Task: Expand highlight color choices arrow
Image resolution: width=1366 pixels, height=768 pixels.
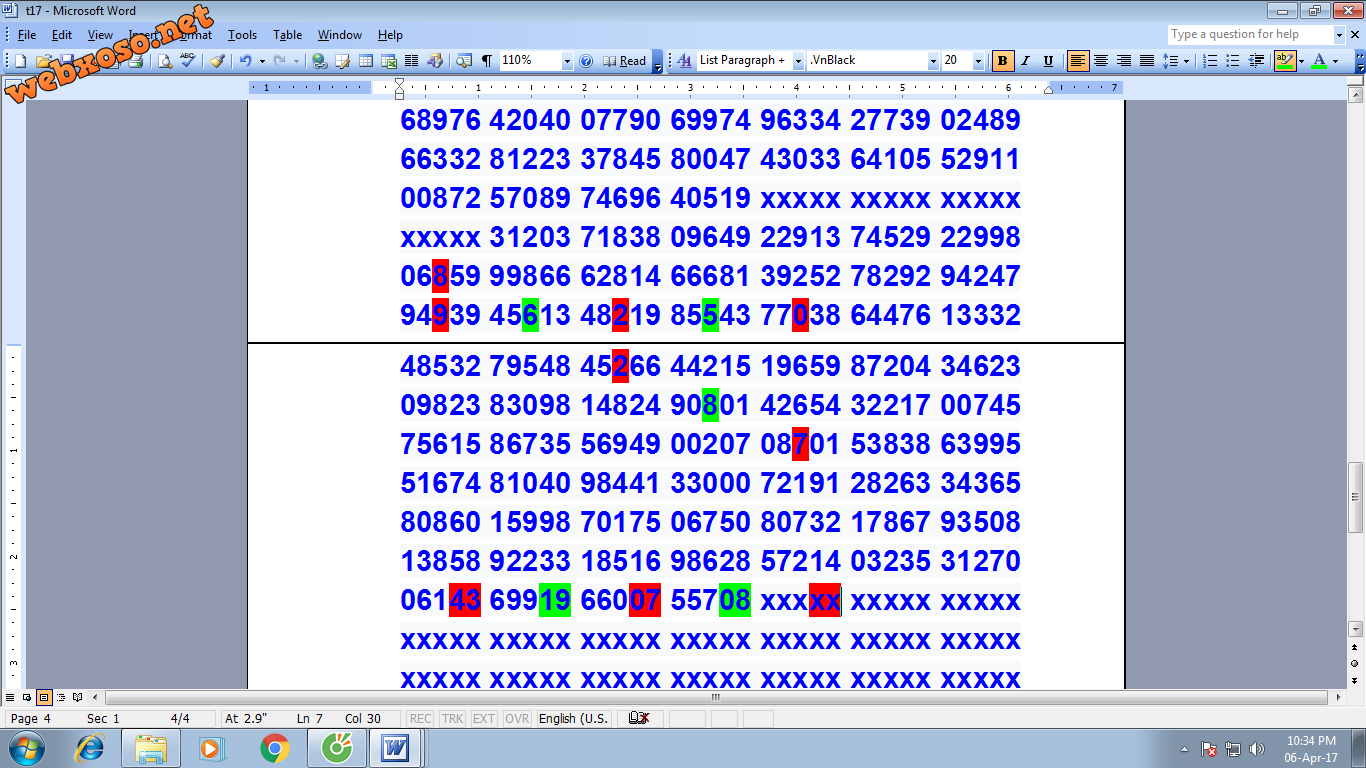Action: [1301, 61]
